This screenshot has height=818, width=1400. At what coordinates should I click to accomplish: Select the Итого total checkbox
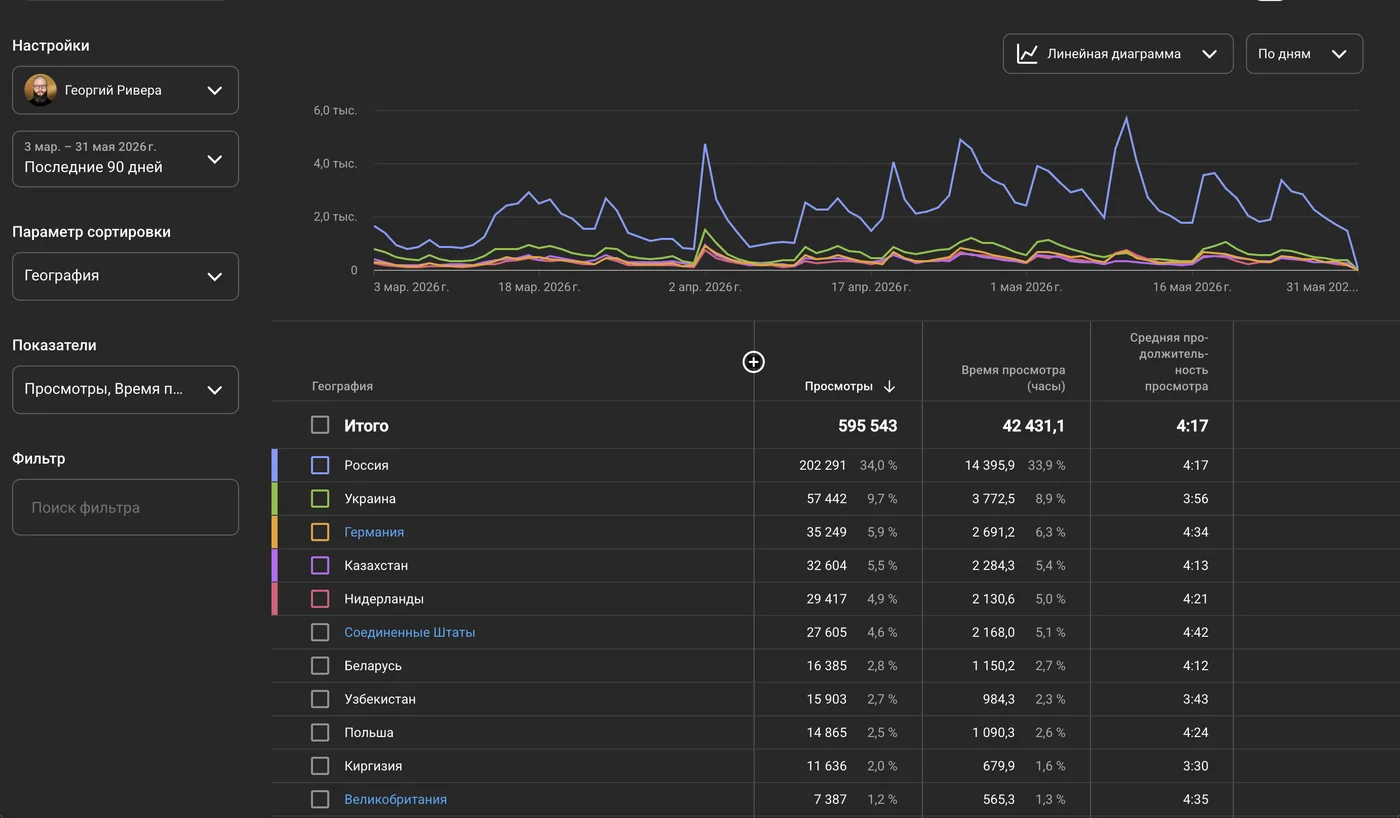pos(320,425)
